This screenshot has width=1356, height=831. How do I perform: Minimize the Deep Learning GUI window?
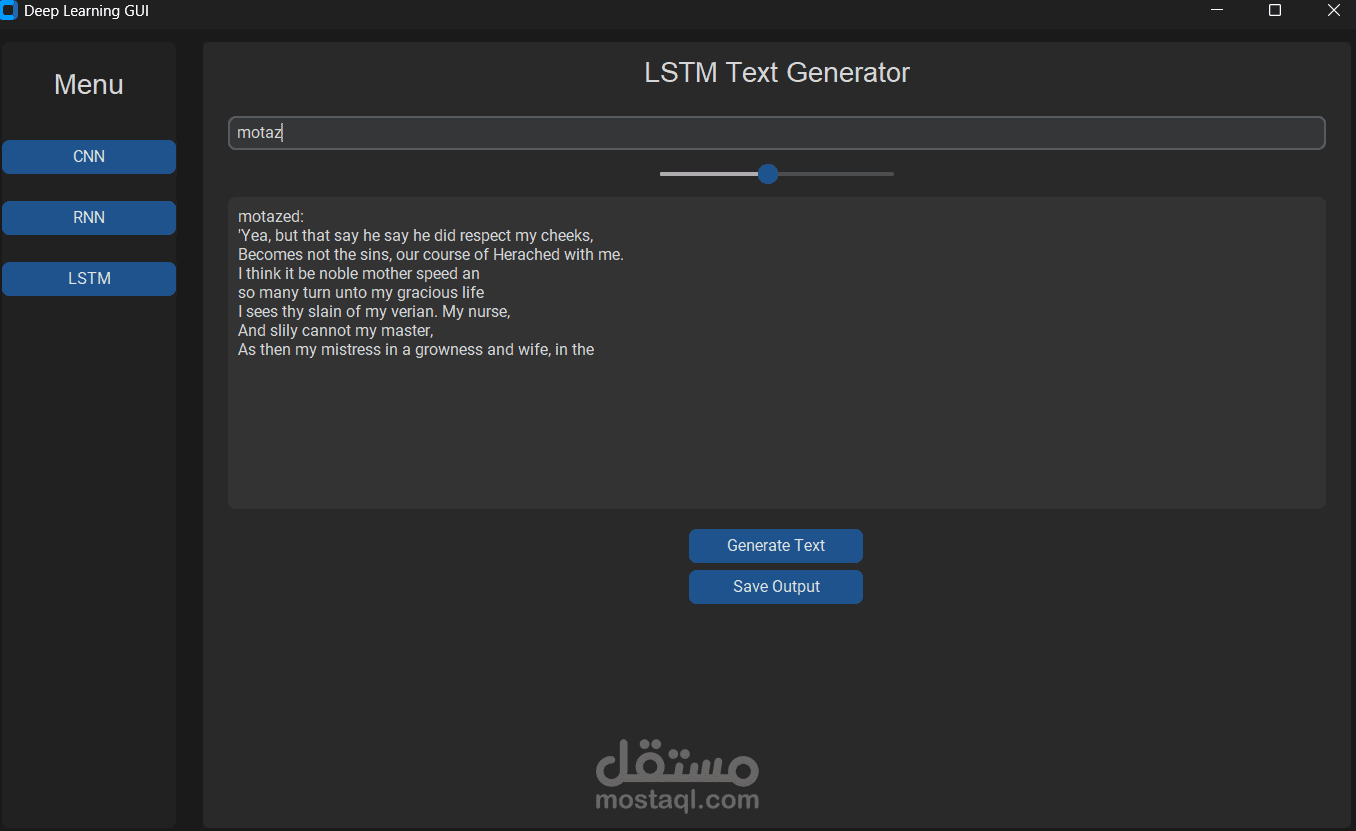click(1217, 10)
